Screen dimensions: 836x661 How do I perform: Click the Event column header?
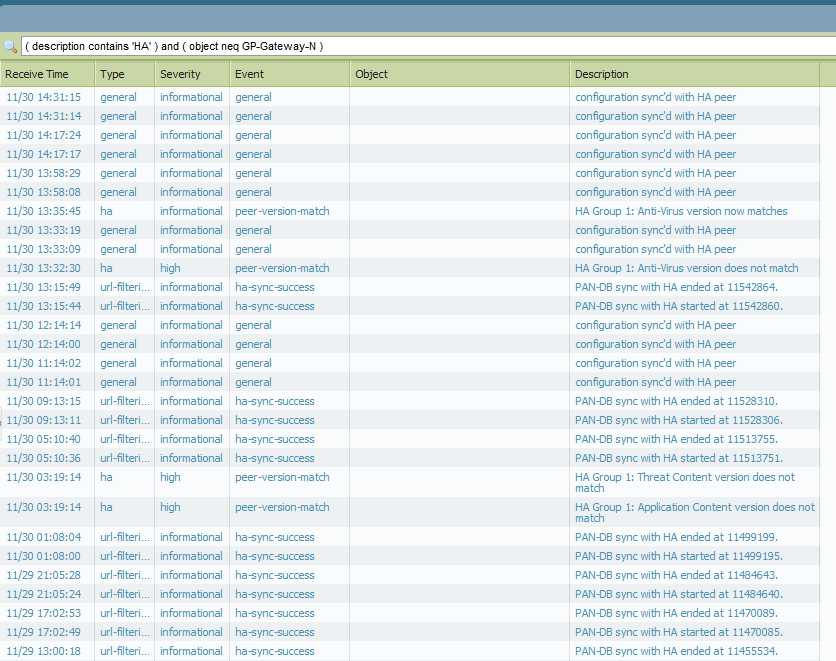pyautogui.click(x=249, y=74)
